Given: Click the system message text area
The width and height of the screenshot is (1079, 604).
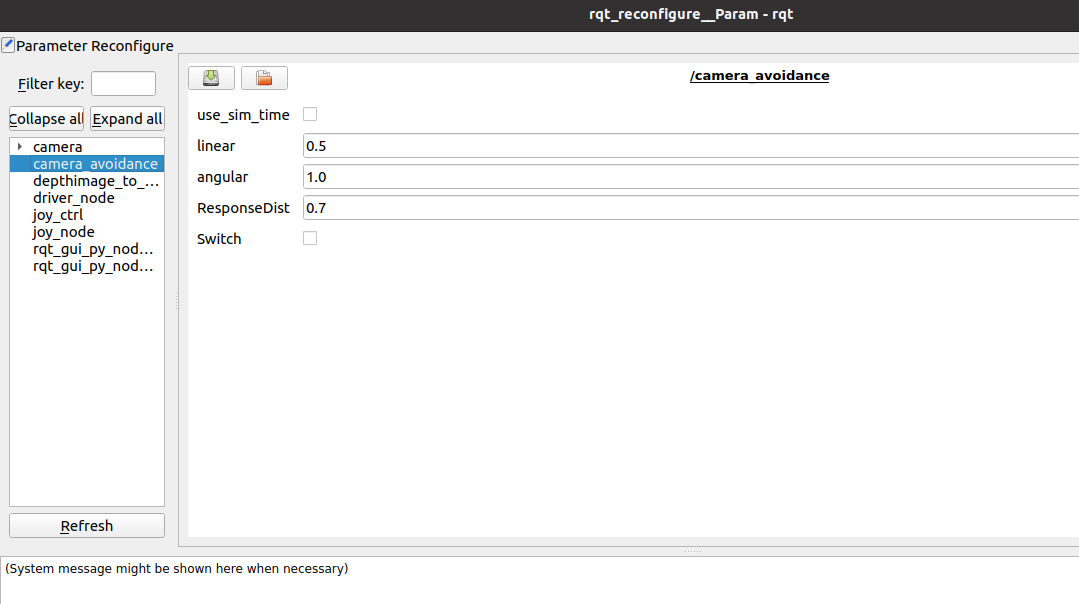Looking at the screenshot, I should [540, 580].
